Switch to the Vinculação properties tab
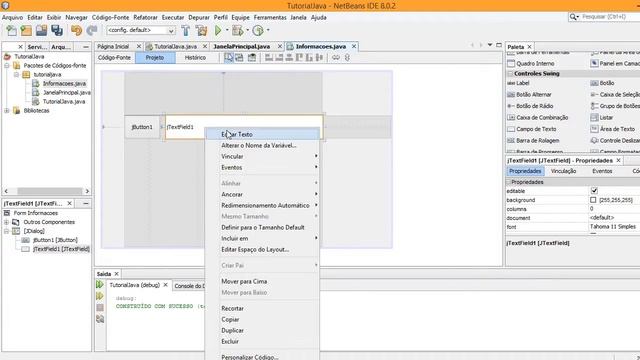This screenshot has height=360, width=640. click(563, 171)
